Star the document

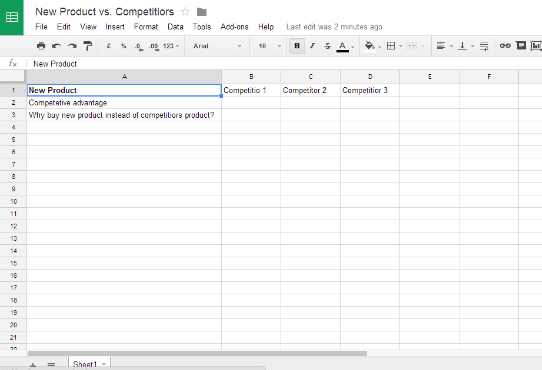point(185,12)
